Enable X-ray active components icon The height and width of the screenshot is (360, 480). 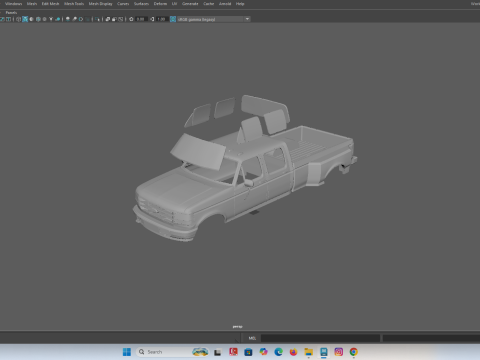[x=114, y=19]
